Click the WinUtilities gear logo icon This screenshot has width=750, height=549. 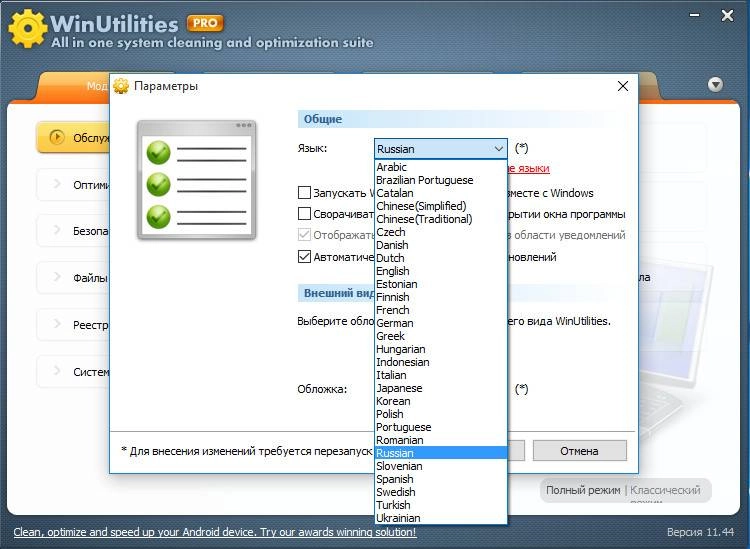click(x=27, y=28)
